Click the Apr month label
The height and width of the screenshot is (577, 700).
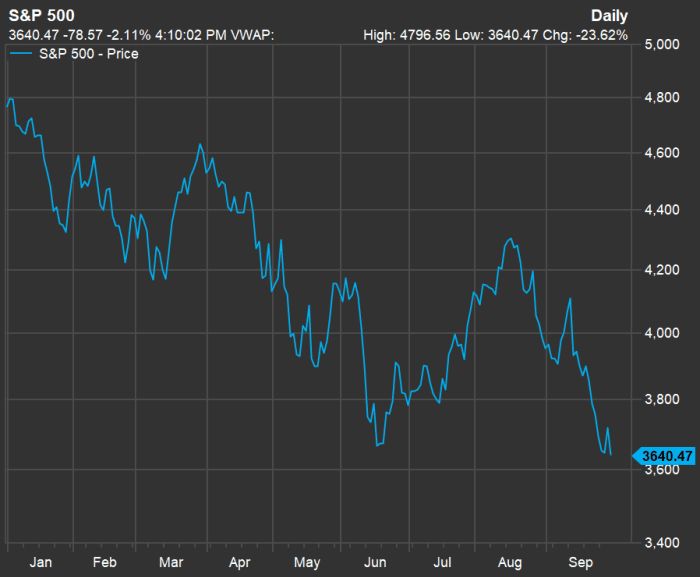[240, 563]
